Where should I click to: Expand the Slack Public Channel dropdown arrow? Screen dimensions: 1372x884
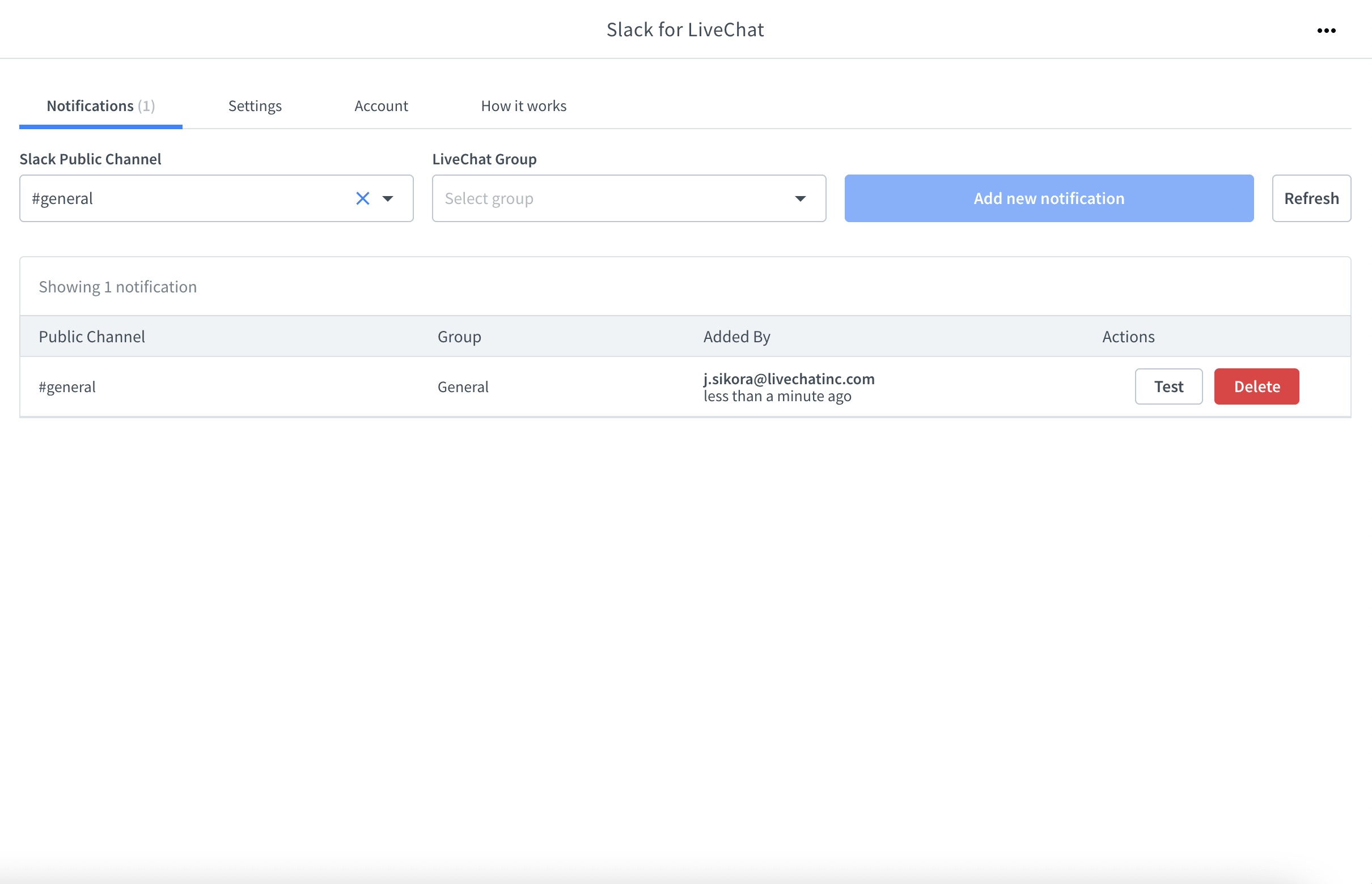388,198
